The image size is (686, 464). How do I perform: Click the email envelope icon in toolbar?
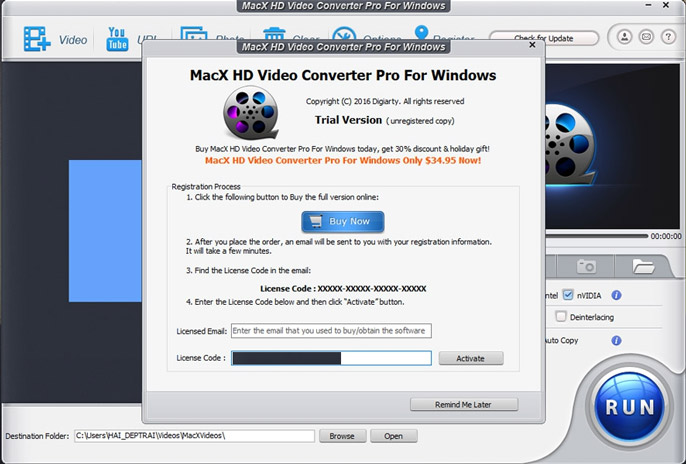[646, 37]
